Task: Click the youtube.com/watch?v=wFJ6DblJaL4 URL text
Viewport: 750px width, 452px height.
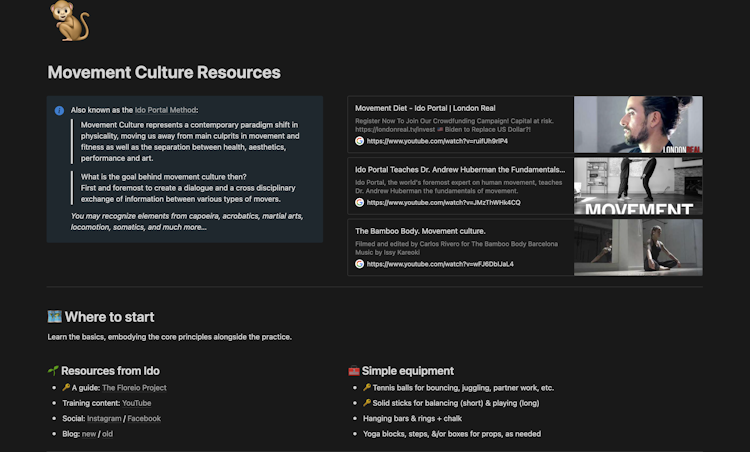Action: coord(440,264)
